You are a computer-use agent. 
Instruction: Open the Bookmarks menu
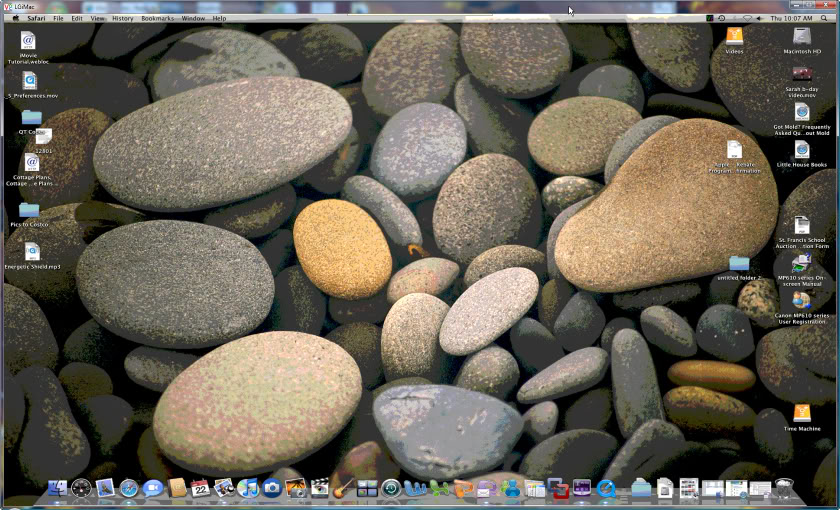[157, 18]
